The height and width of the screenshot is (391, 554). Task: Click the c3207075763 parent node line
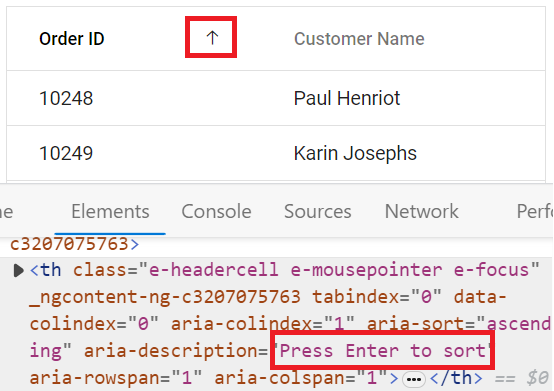[75, 244]
